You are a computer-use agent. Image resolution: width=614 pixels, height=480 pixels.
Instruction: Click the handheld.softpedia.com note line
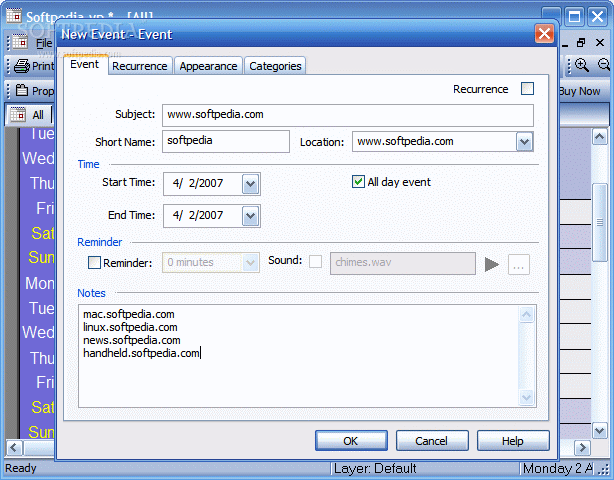click(x=141, y=353)
